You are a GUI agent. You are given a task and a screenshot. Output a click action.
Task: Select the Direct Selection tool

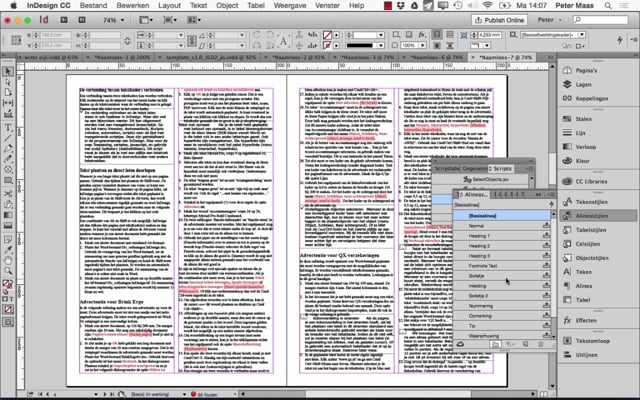point(8,82)
